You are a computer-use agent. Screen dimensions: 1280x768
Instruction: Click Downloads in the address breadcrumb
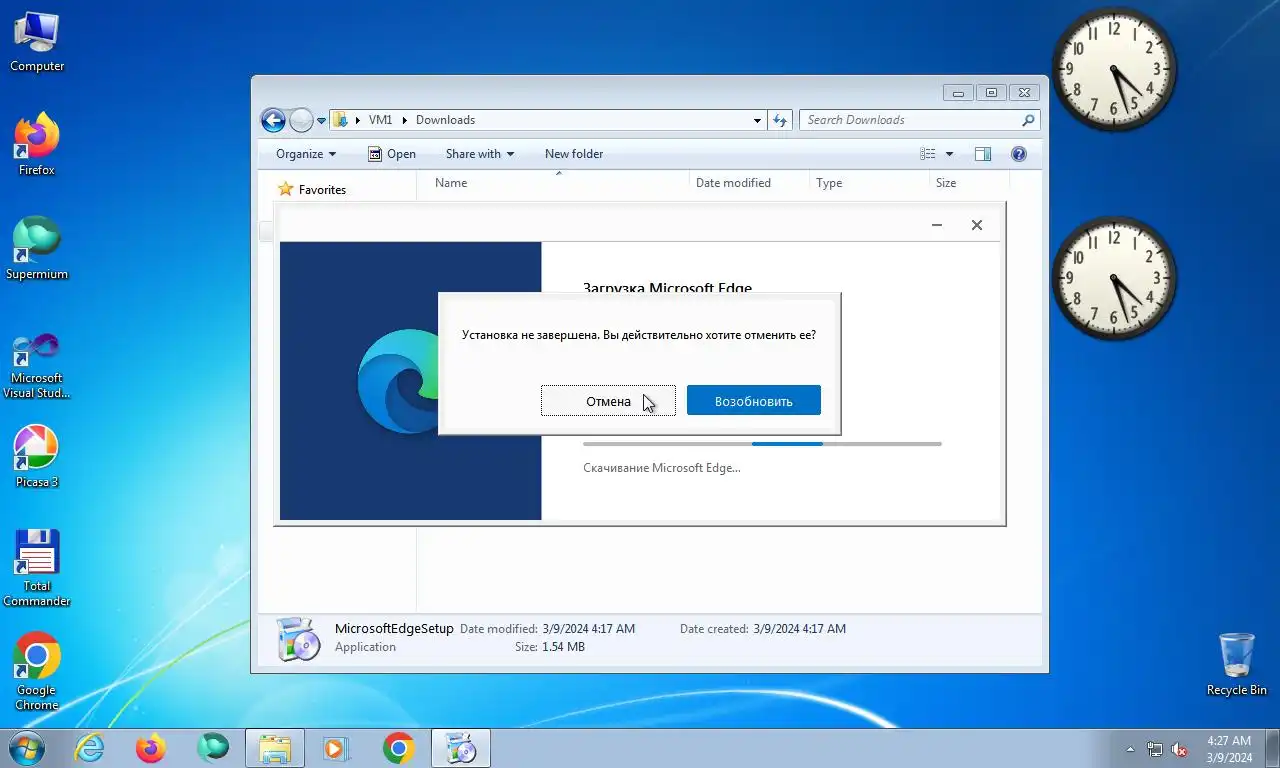click(x=445, y=120)
